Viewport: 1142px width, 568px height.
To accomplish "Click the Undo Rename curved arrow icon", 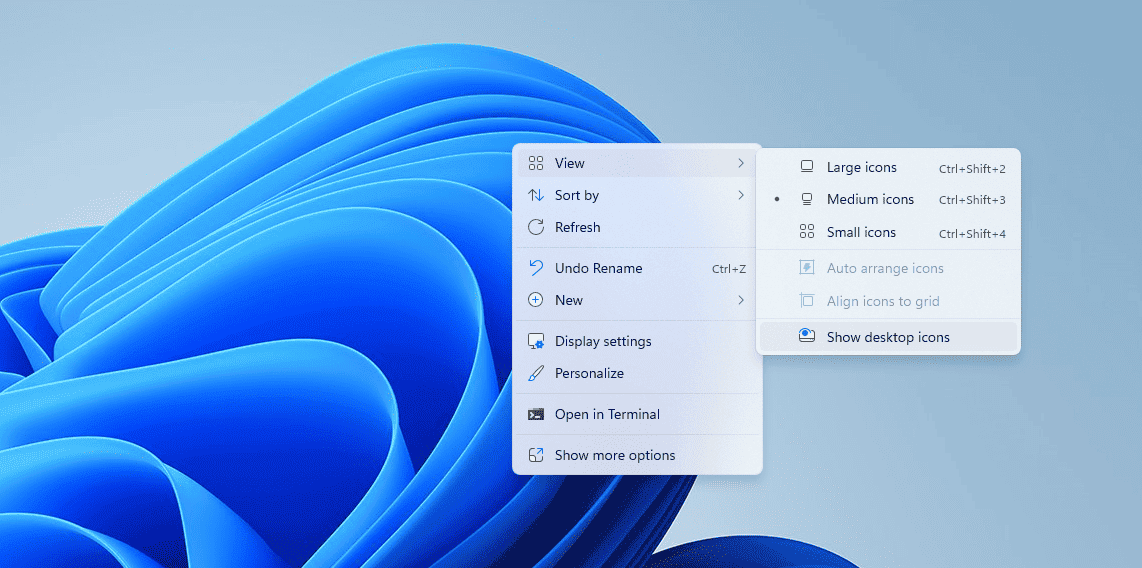I will [536, 268].
